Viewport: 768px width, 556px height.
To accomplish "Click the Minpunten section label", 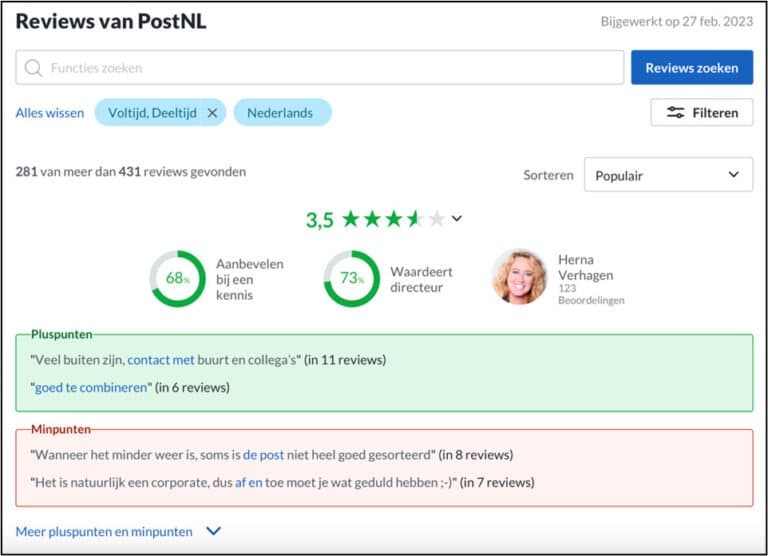I will pos(61,430).
